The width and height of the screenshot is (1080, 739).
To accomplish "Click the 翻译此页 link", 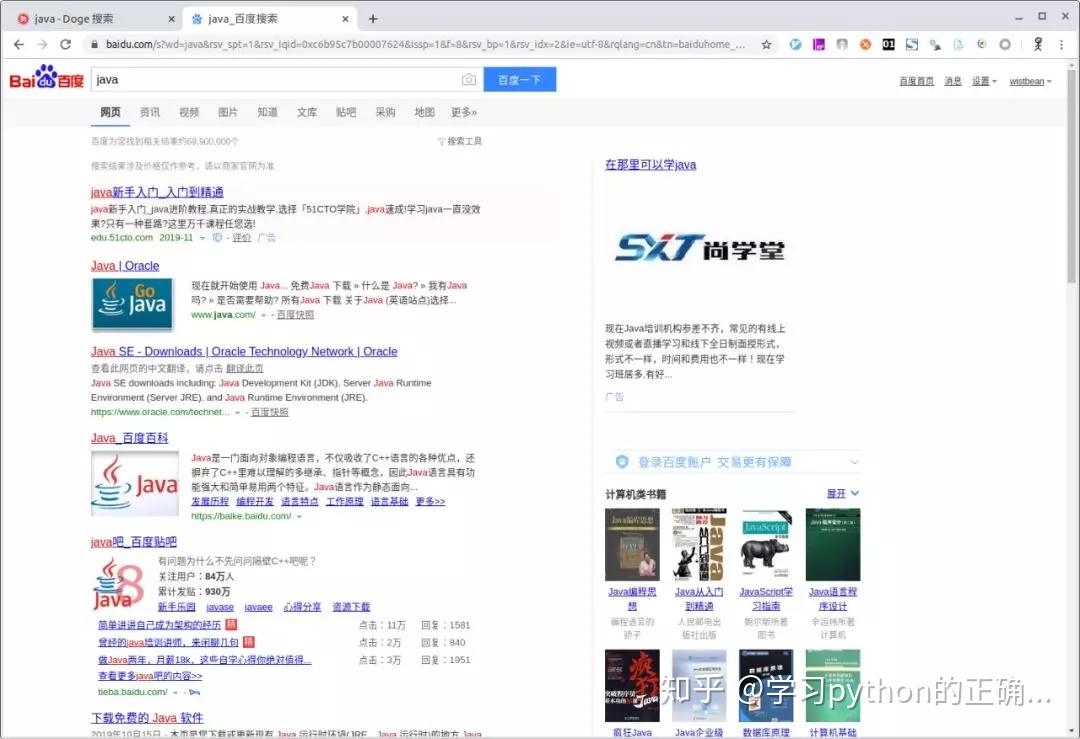I will click(x=245, y=368).
